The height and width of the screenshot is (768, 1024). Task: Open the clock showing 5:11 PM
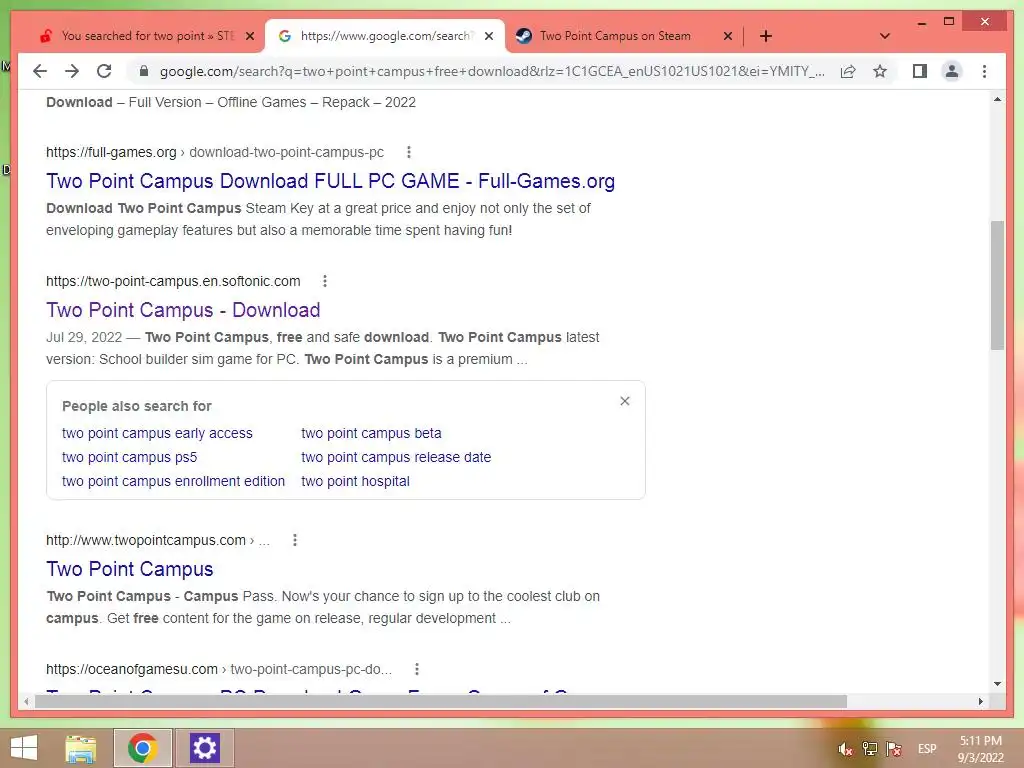[x=981, y=749]
